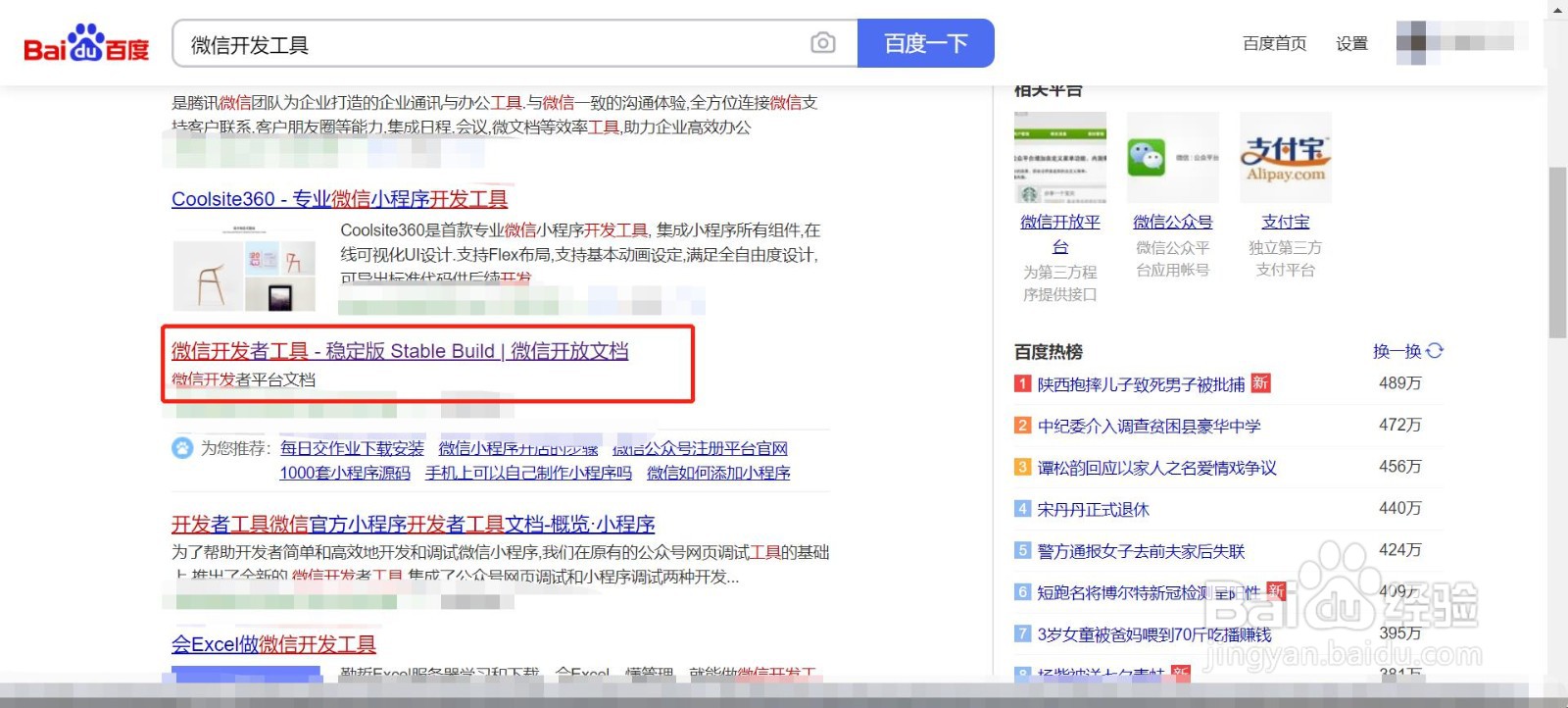The width and height of the screenshot is (1568, 708).
Task: Click 为第三方程序提供接口 description text
Action: tap(1060, 283)
